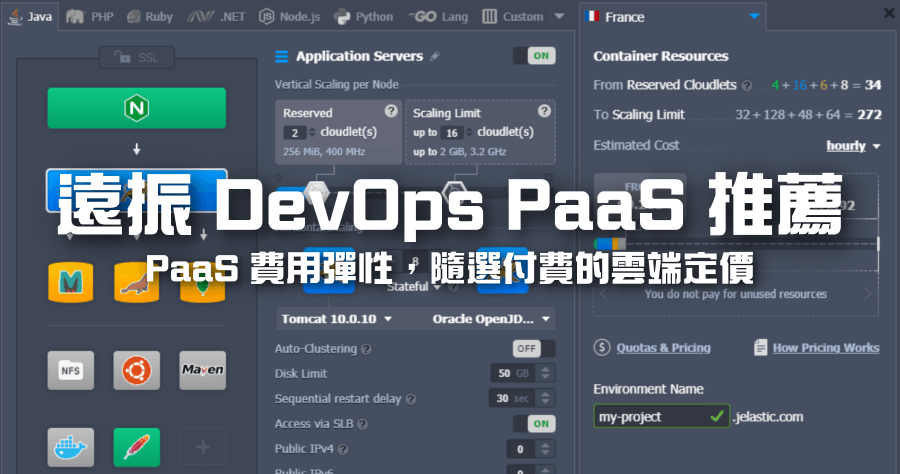Adjust the Disk Limit stepper arrows
Image resolution: width=900 pixels, height=474 pixels.
point(545,373)
